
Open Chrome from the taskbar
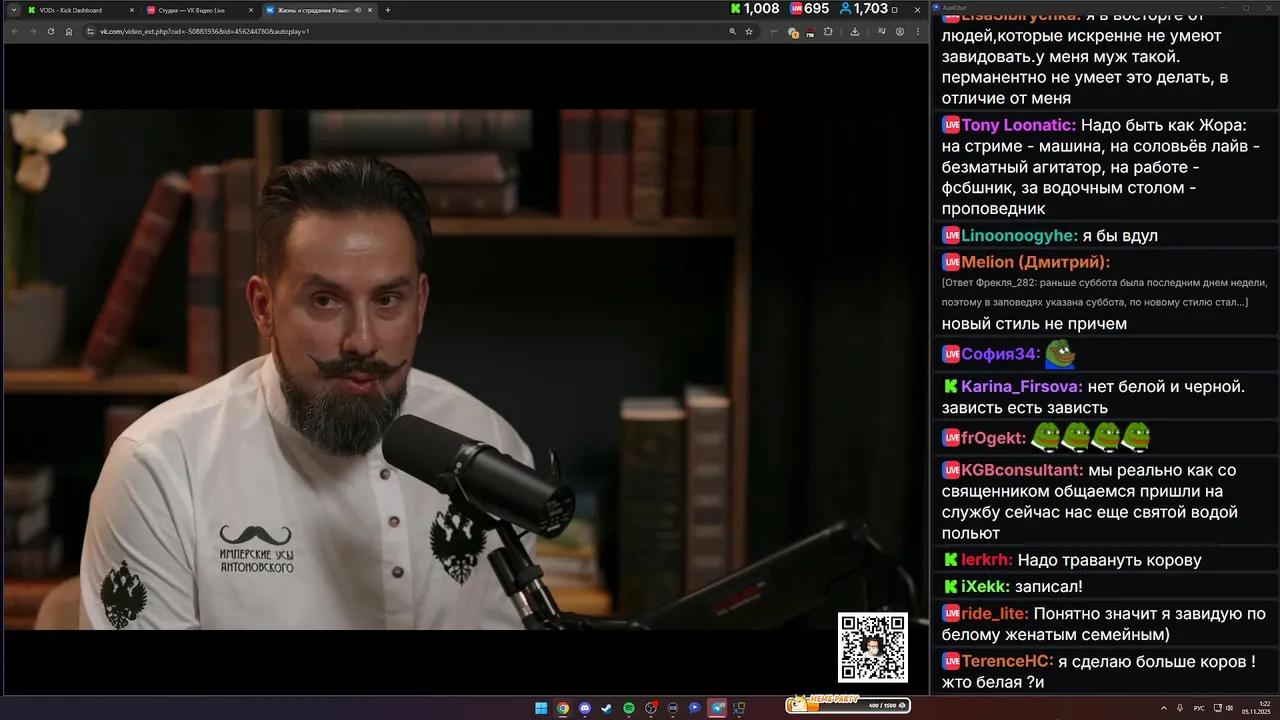click(x=563, y=708)
